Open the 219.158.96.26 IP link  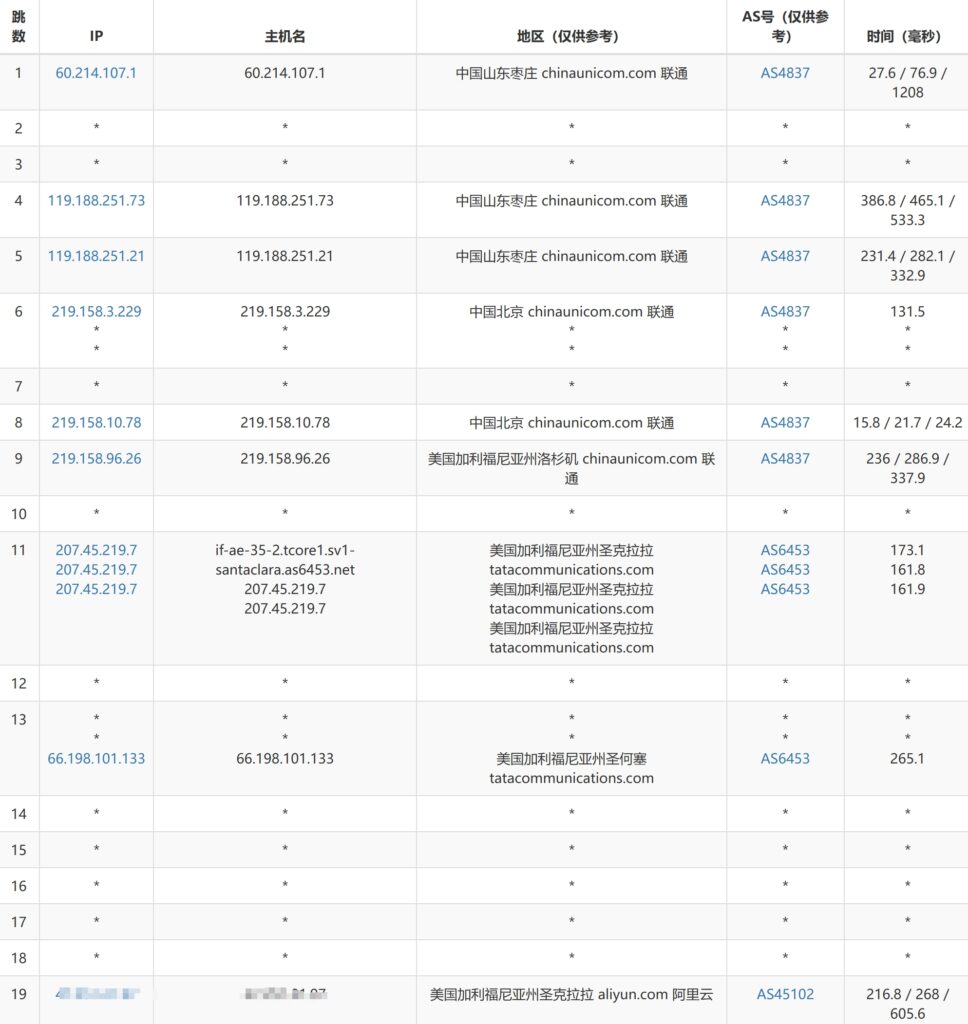(96, 459)
